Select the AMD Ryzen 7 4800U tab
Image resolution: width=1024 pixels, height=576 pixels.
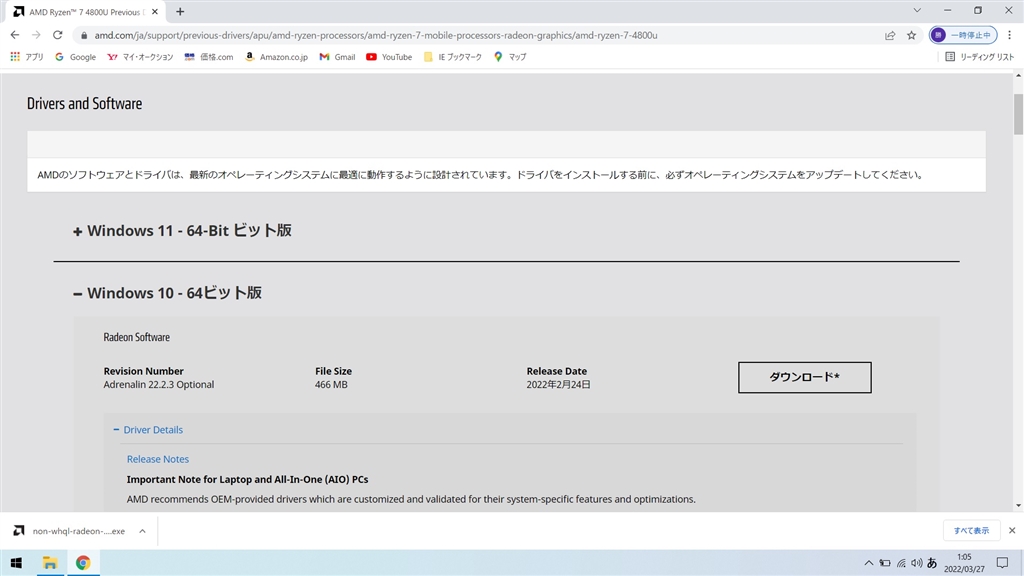[85, 12]
